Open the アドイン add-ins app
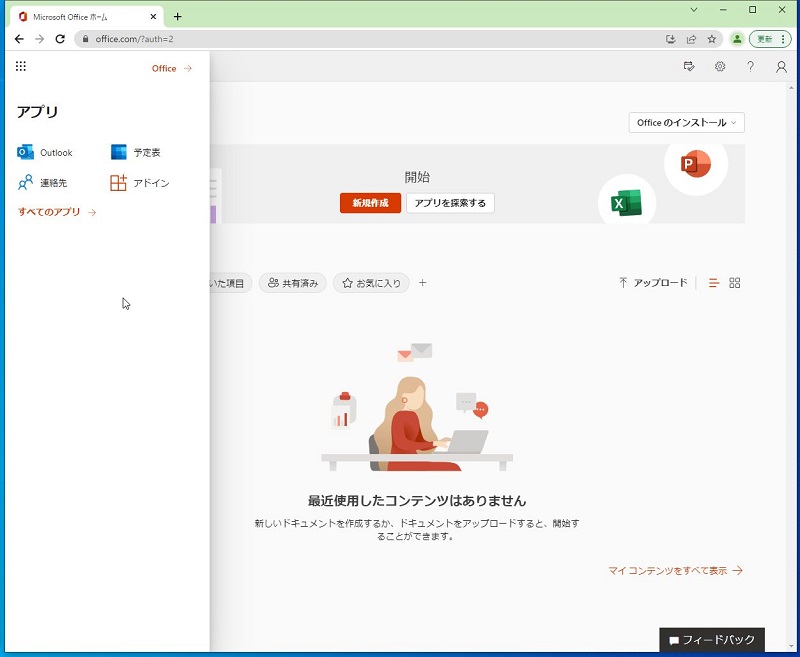 tap(140, 183)
